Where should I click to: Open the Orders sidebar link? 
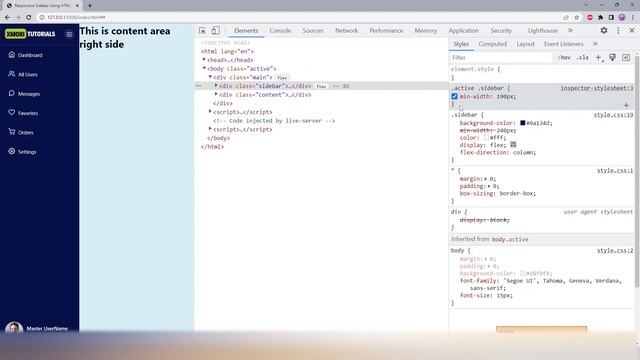coord(21,132)
